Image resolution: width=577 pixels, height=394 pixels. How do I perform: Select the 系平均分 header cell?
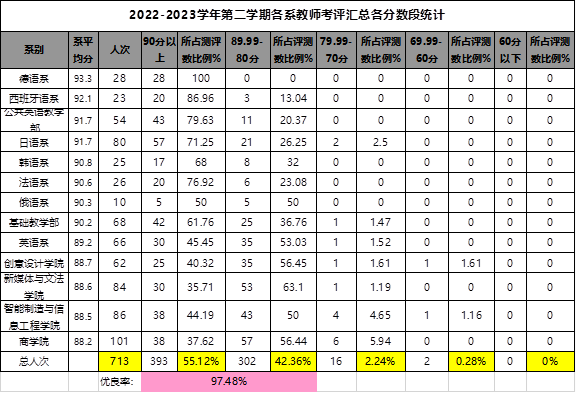point(83,50)
